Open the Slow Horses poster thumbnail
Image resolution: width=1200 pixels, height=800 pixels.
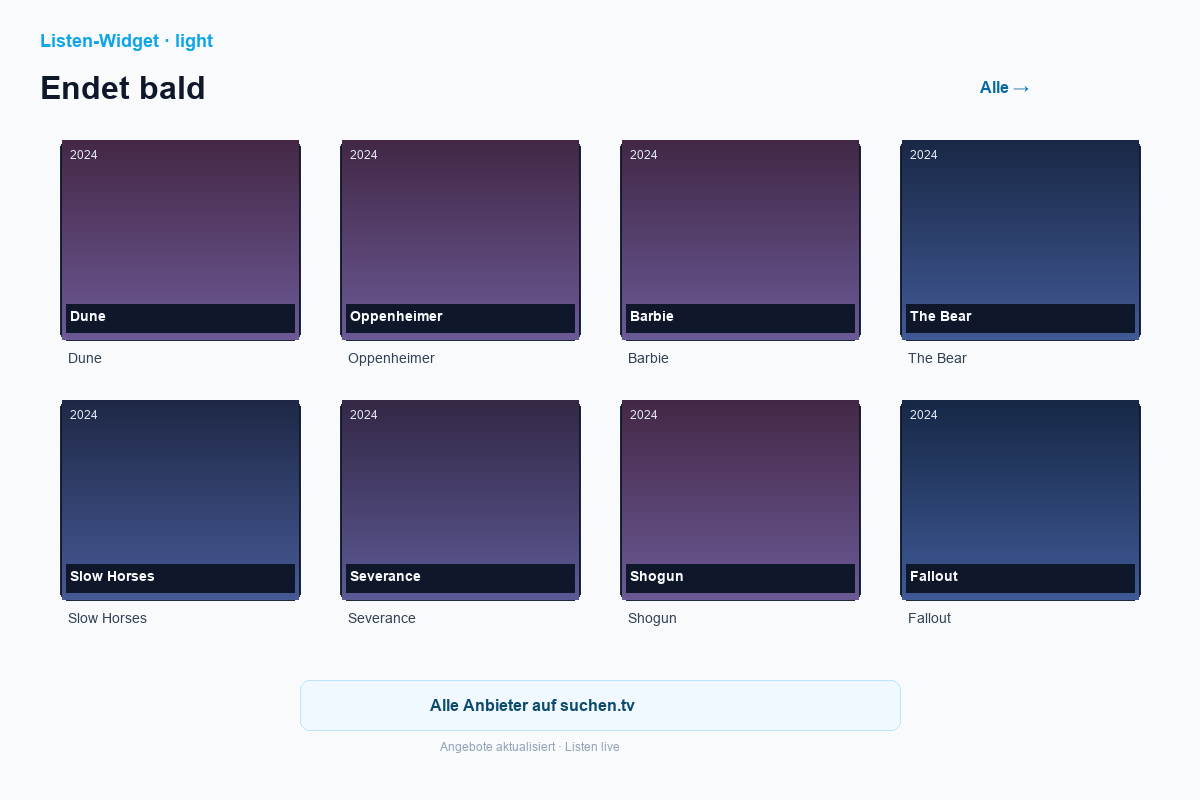coord(180,500)
